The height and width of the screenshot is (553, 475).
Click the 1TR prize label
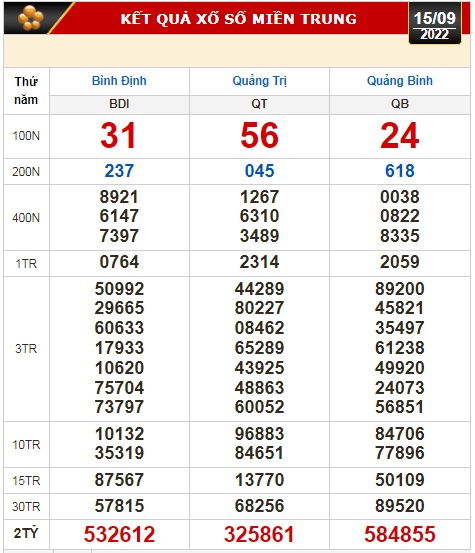(x=26, y=263)
